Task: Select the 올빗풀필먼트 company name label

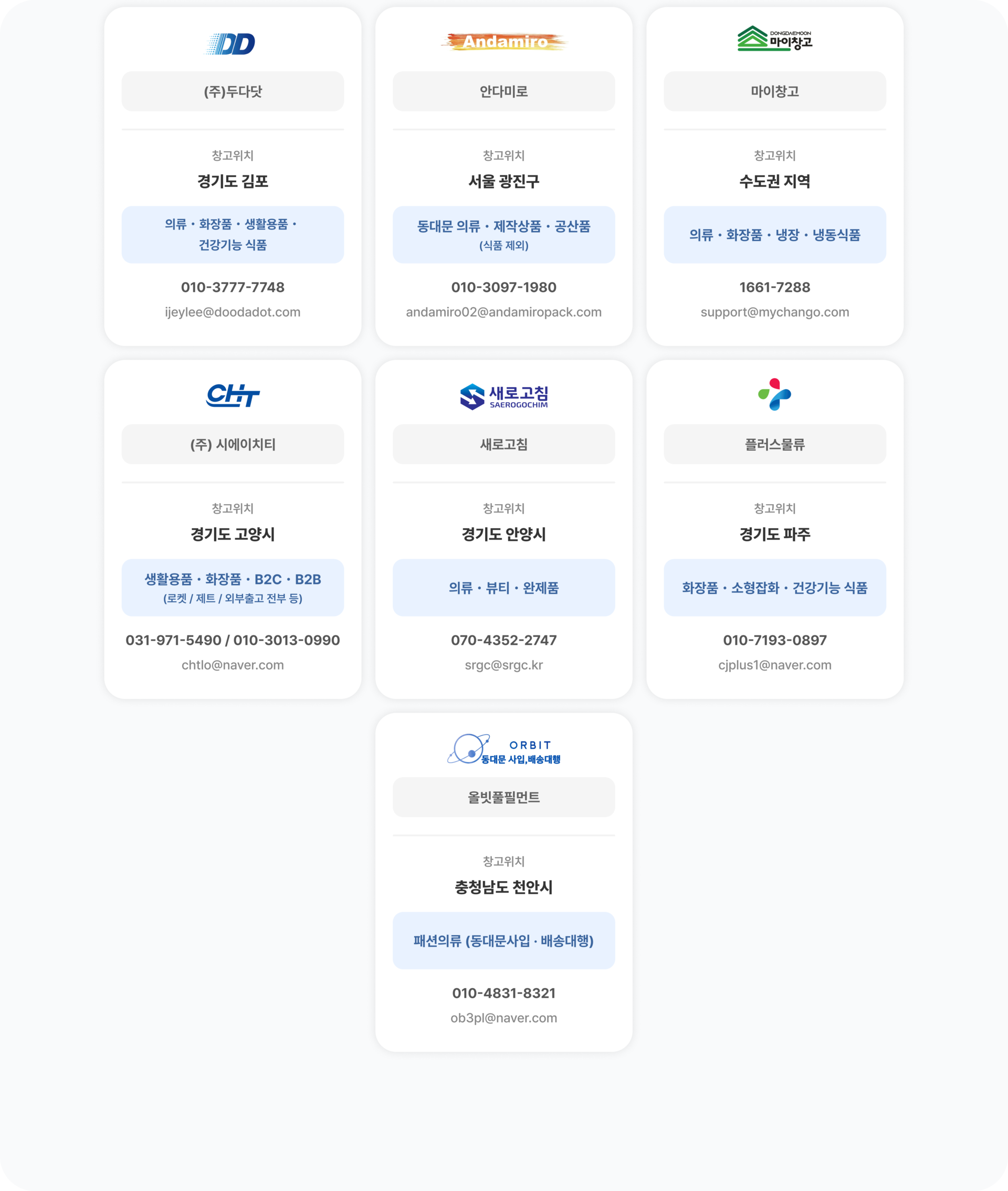Action: pos(504,797)
